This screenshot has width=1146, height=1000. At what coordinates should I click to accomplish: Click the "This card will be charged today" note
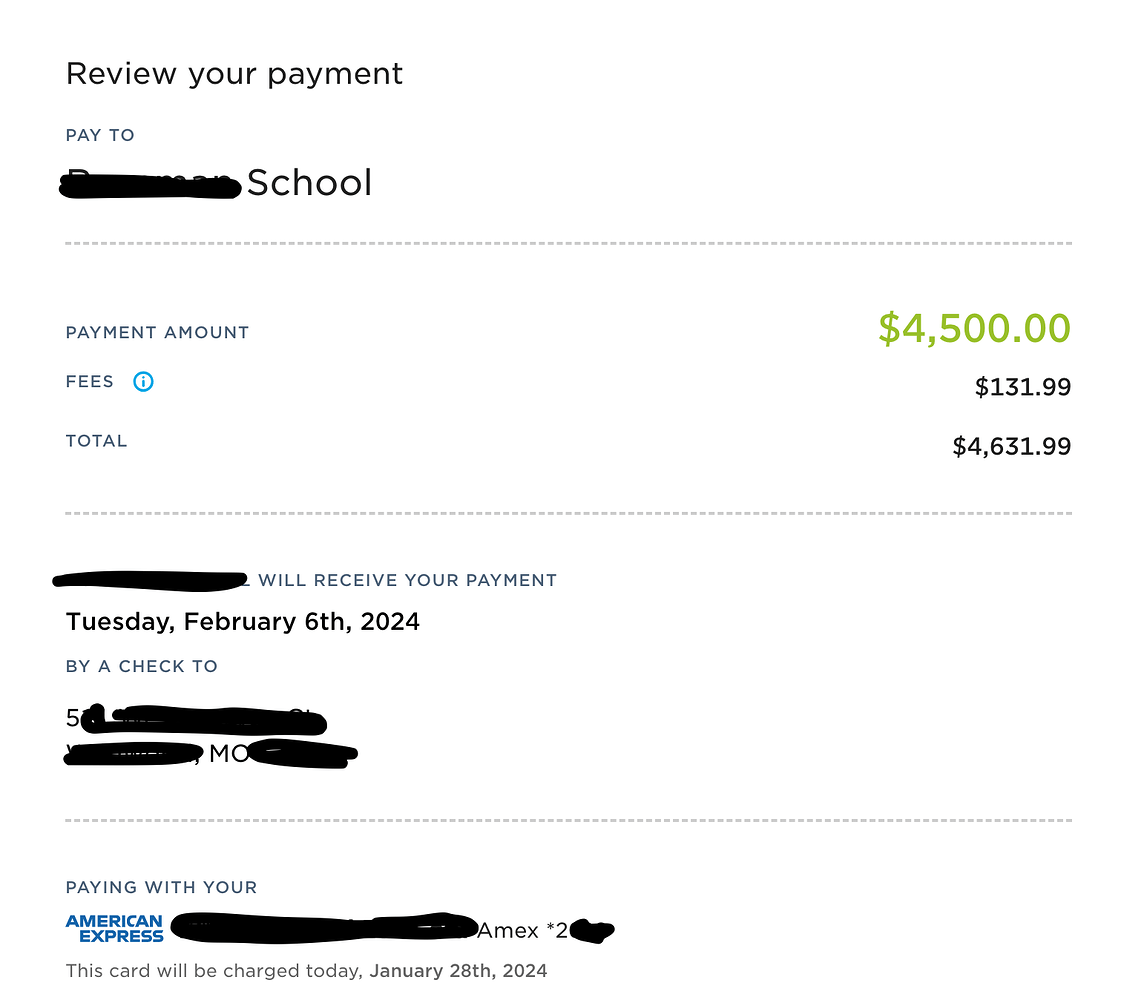(x=215, y=970)
